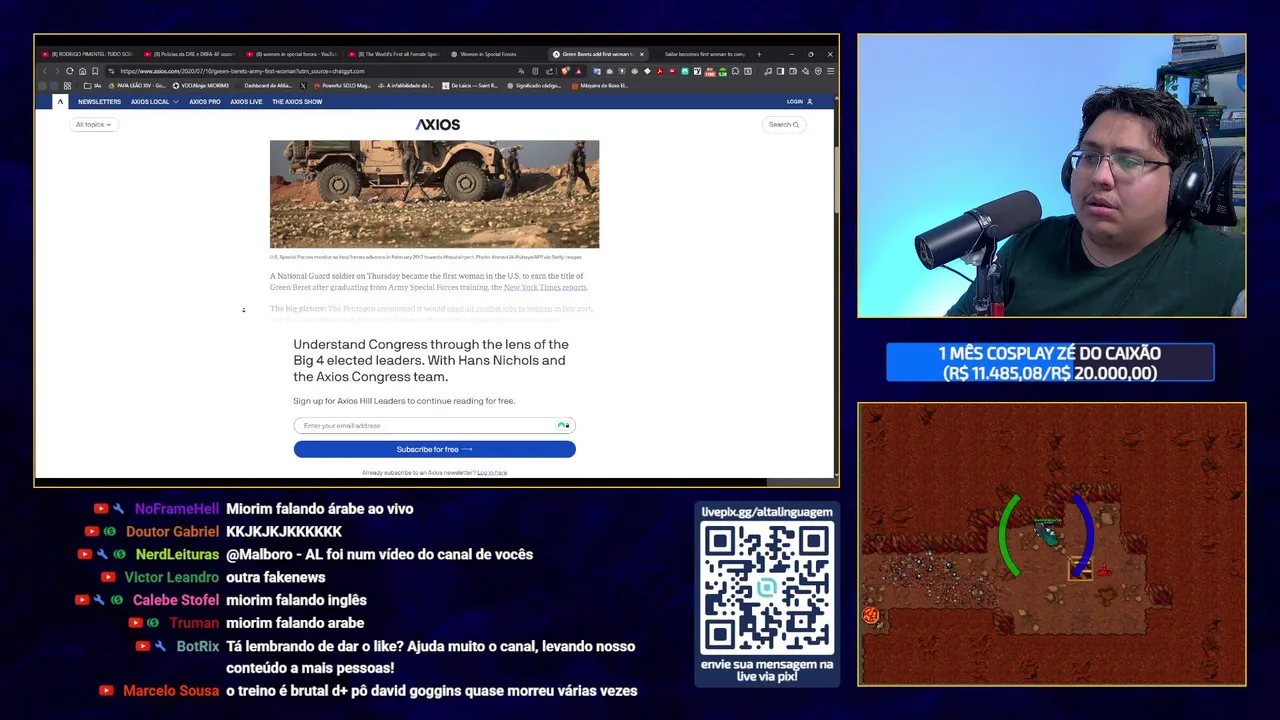Click the 'Log in here' link
Viewport: 1280px width, 720px height.
(x=492, y=472)
